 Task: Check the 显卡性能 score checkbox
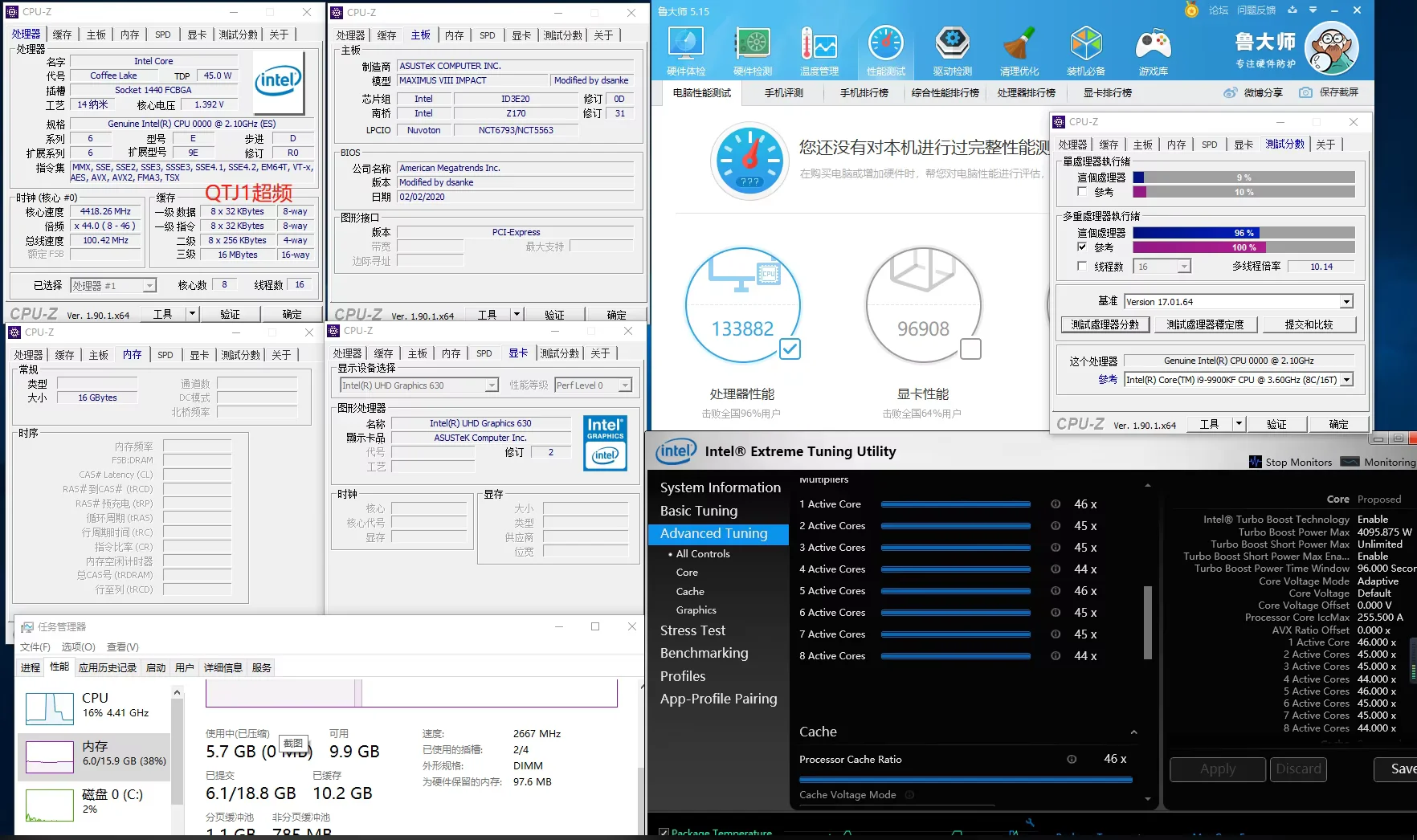point(970,349)
